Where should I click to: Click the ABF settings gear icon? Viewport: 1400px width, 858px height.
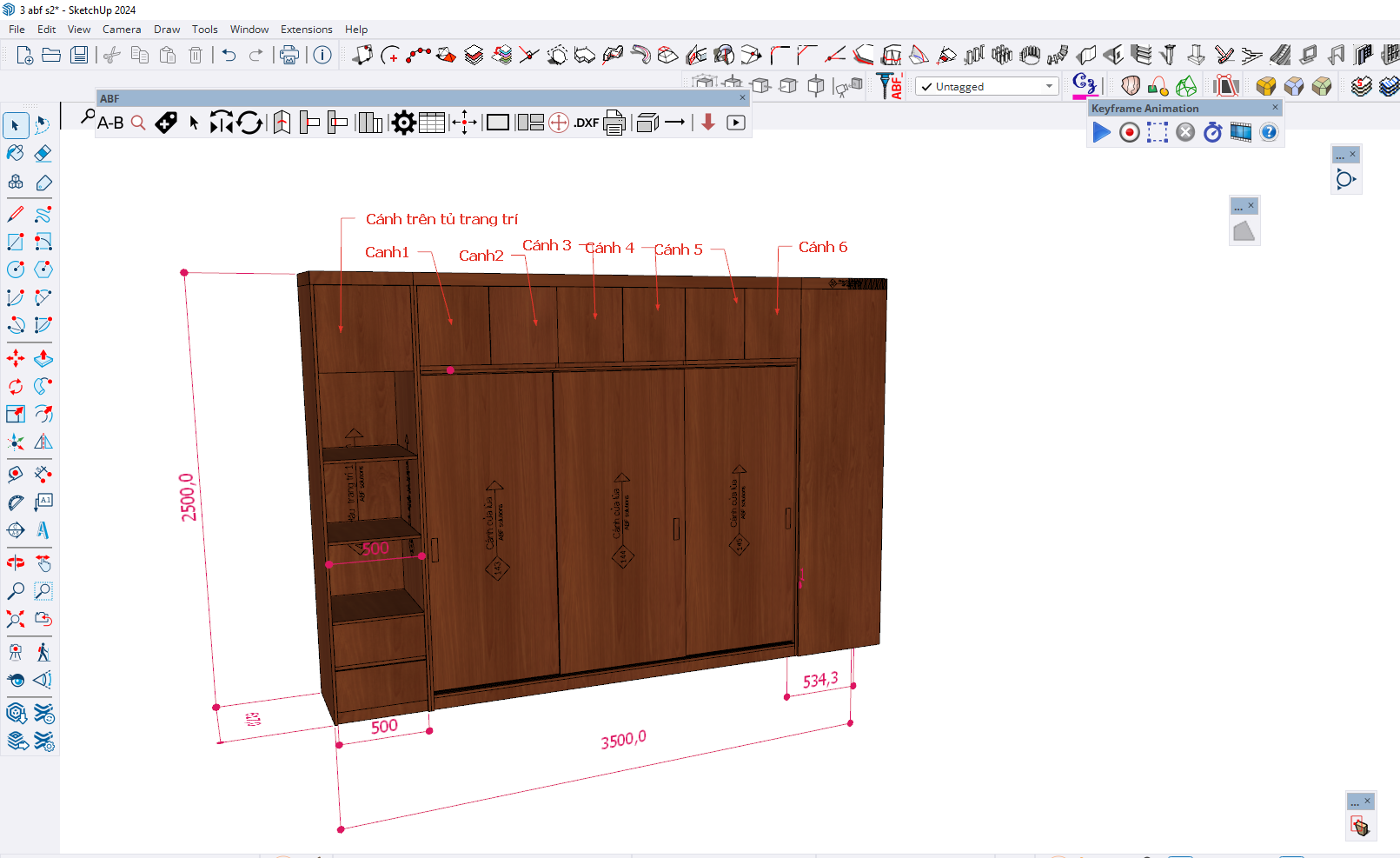[403, 123]
